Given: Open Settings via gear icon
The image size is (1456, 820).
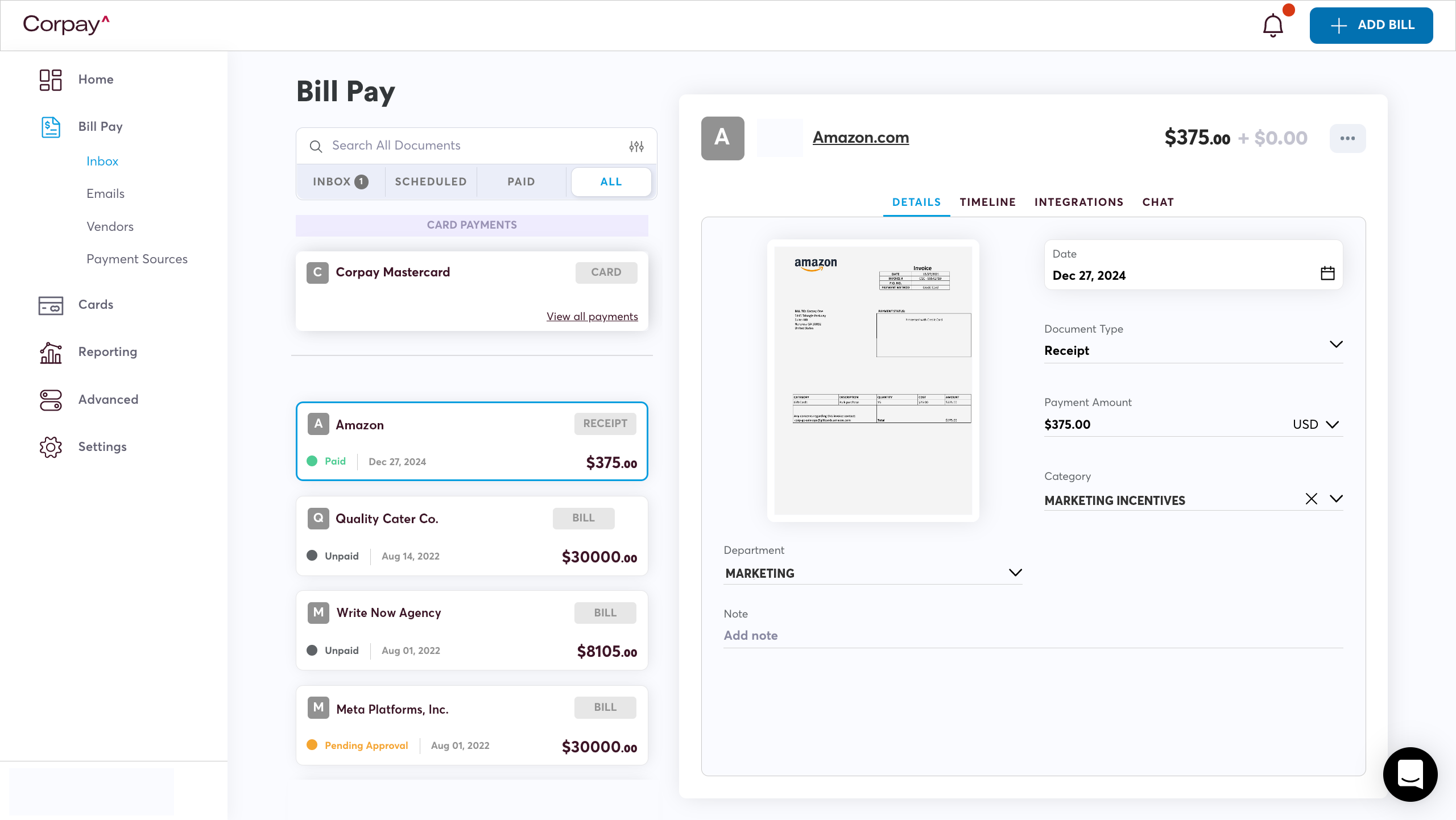Looking at the screenshot, I should [50, 447].
